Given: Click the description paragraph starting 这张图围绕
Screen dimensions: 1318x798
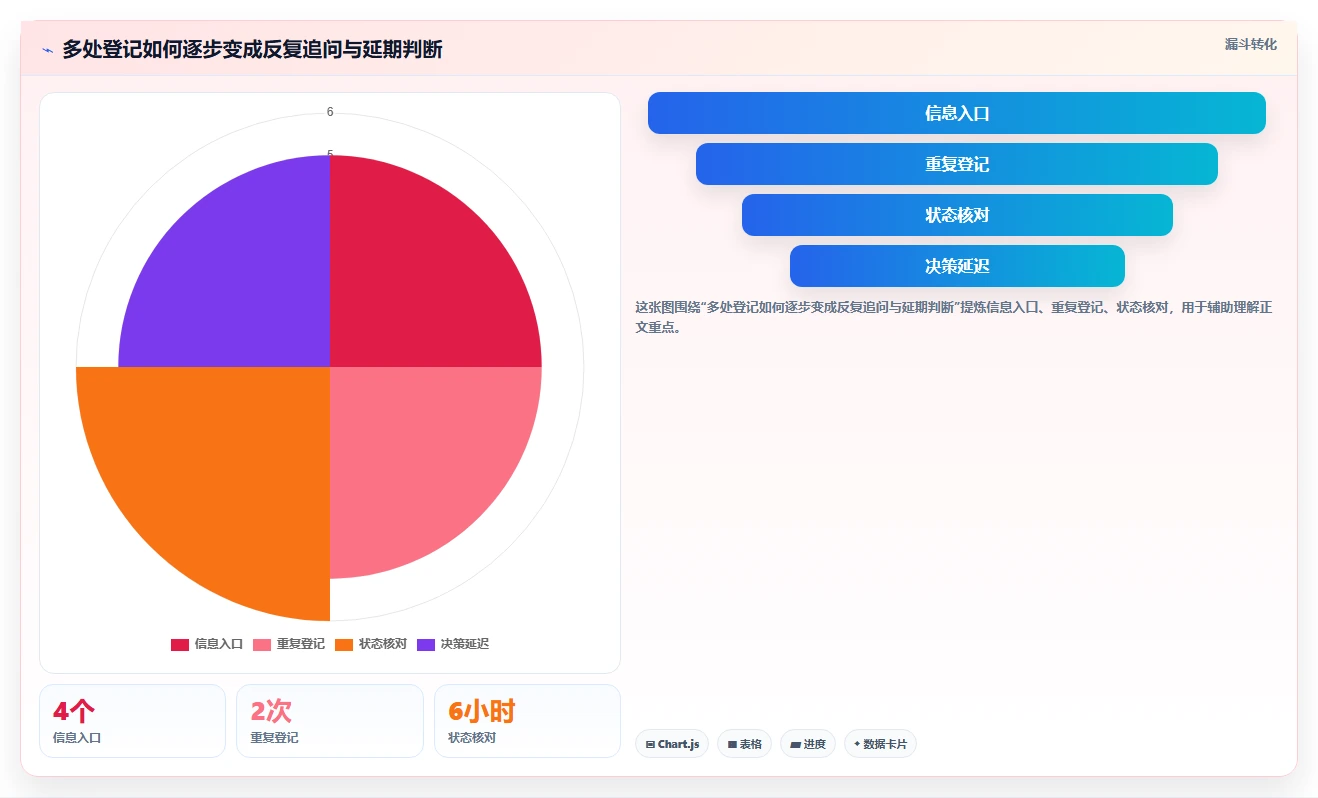Looking at the screenshot, I should click(x=954, y=317).
